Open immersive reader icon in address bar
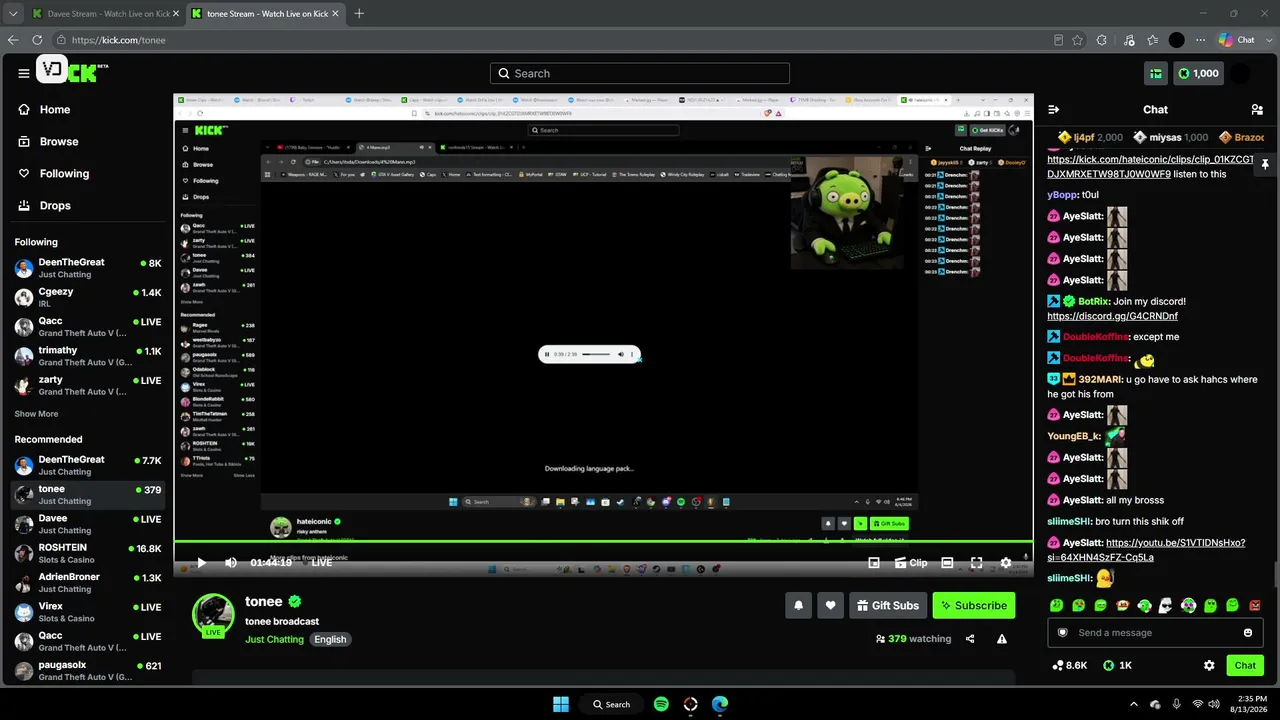 (x=1058, y=40)
